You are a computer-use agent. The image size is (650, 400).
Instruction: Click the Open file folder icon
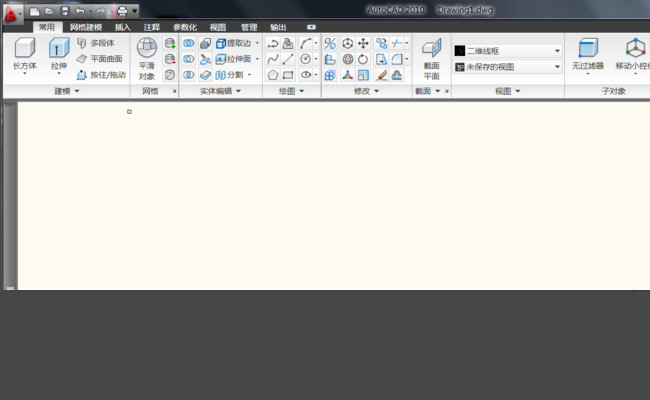click(x=49, y=11)
